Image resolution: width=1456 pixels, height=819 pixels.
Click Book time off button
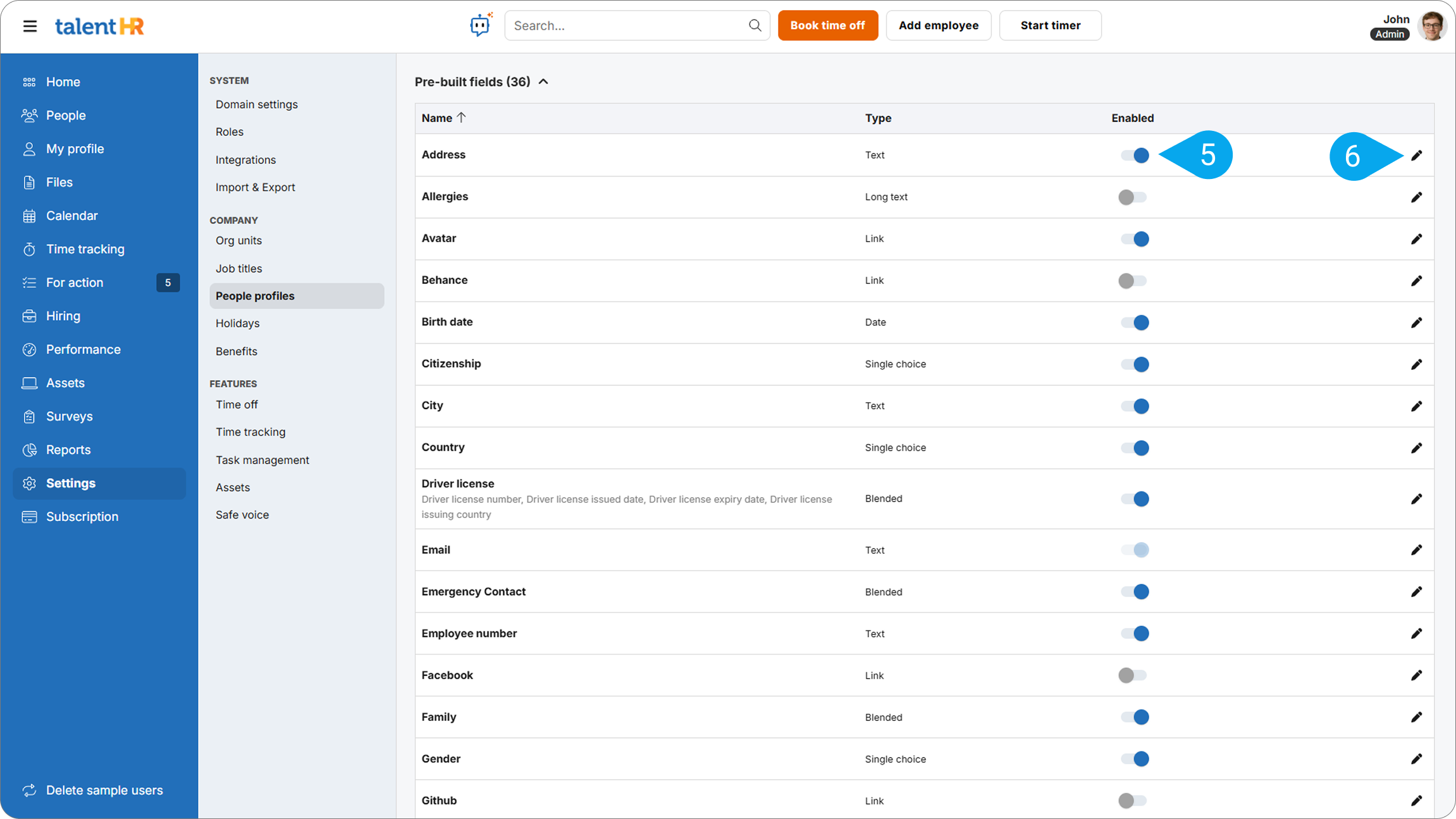827,25
